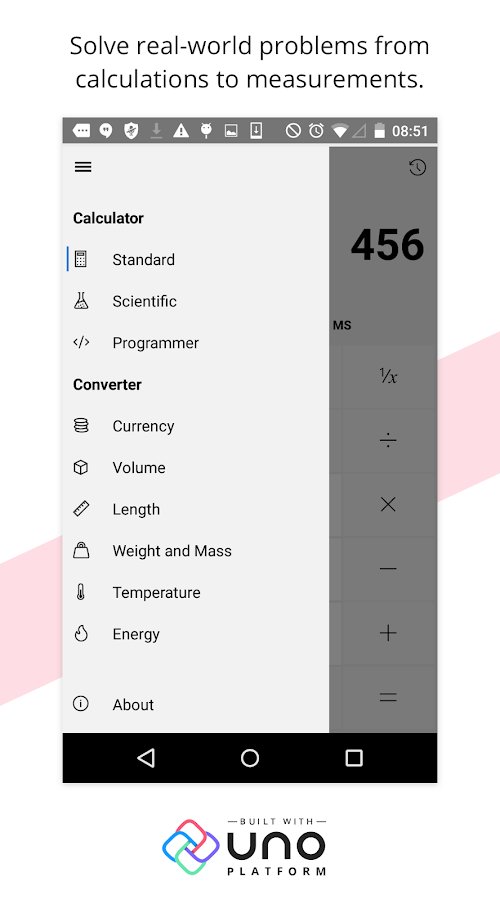
Task: Tap the minus operator key
Action: [389, 569]
